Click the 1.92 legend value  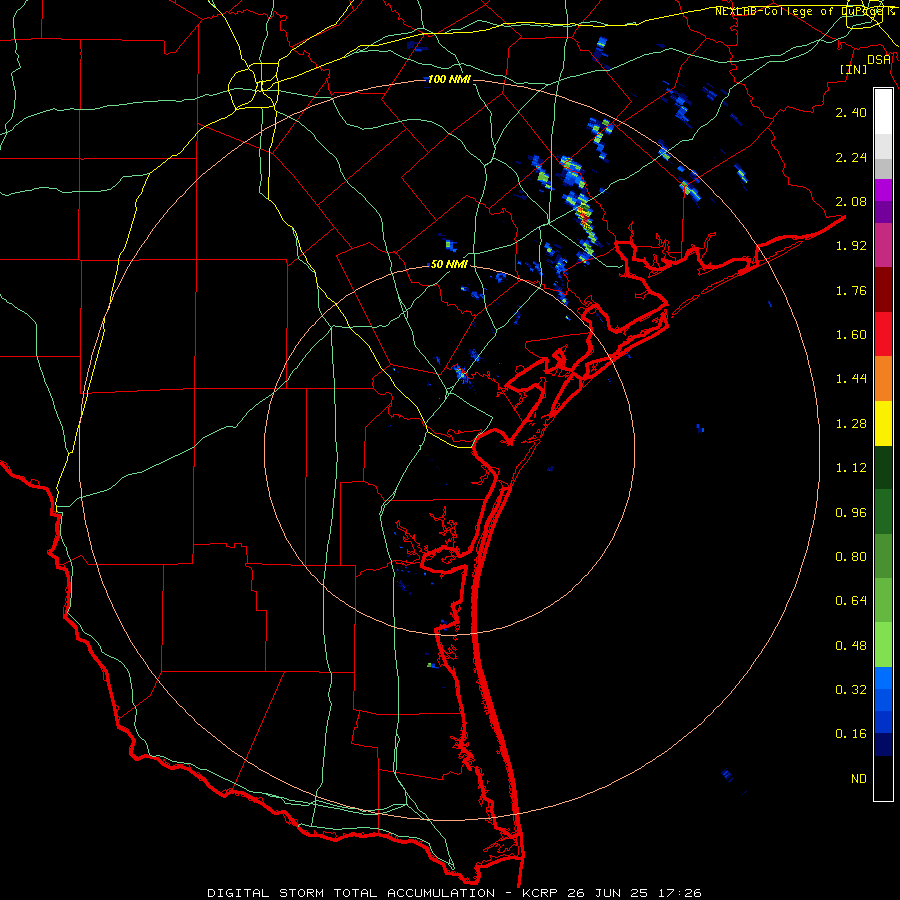pos(851,246)
